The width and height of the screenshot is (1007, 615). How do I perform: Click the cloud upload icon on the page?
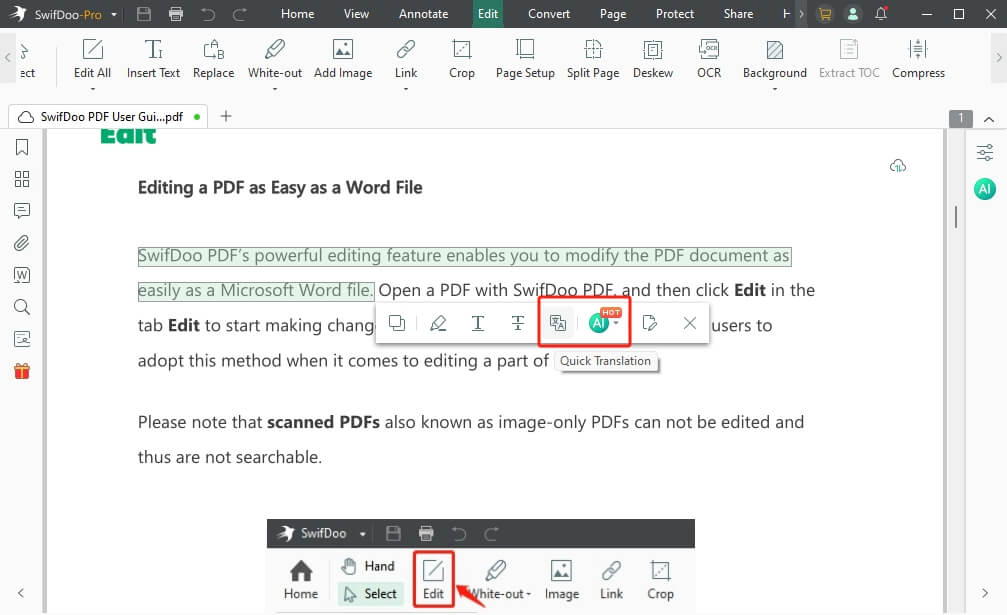[x=898, y=166]
